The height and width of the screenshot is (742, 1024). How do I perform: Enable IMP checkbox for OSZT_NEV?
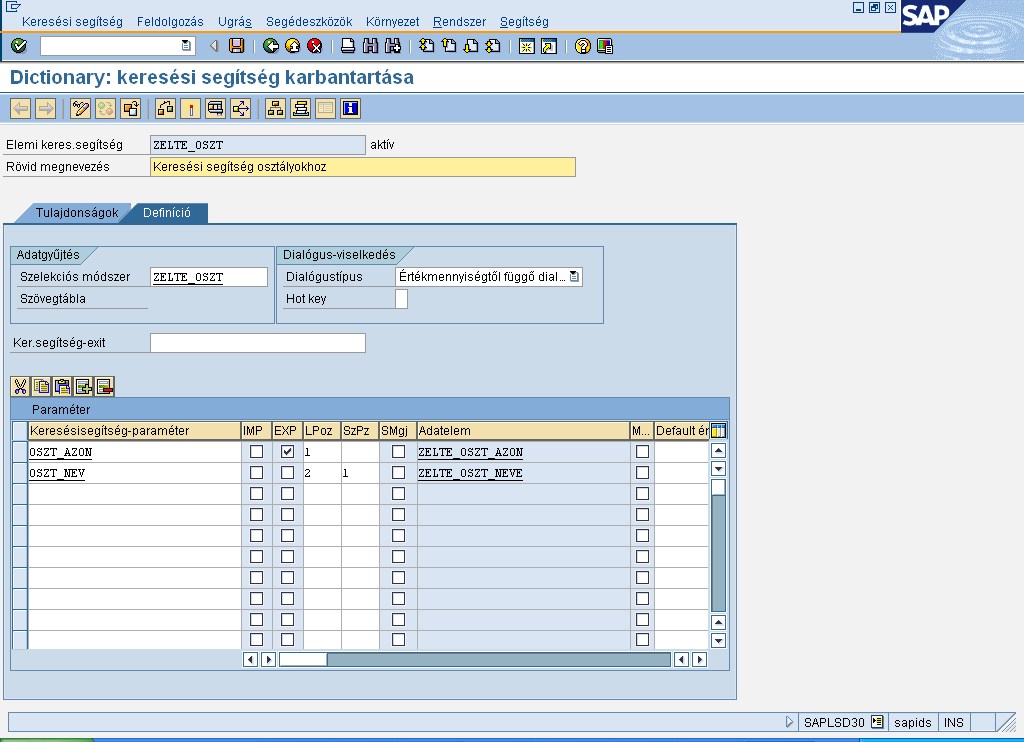[x=257, y=472]
